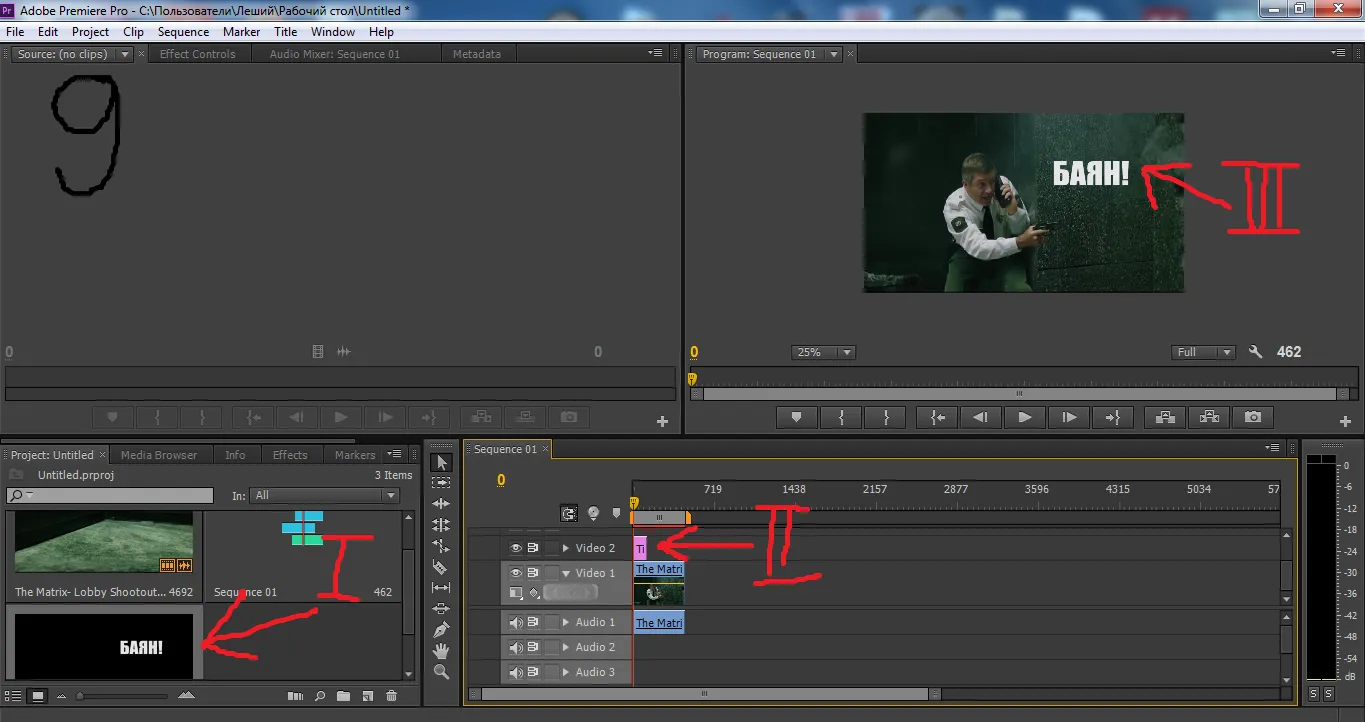Click Automate to Sequence in Project panel

(295, 695)
